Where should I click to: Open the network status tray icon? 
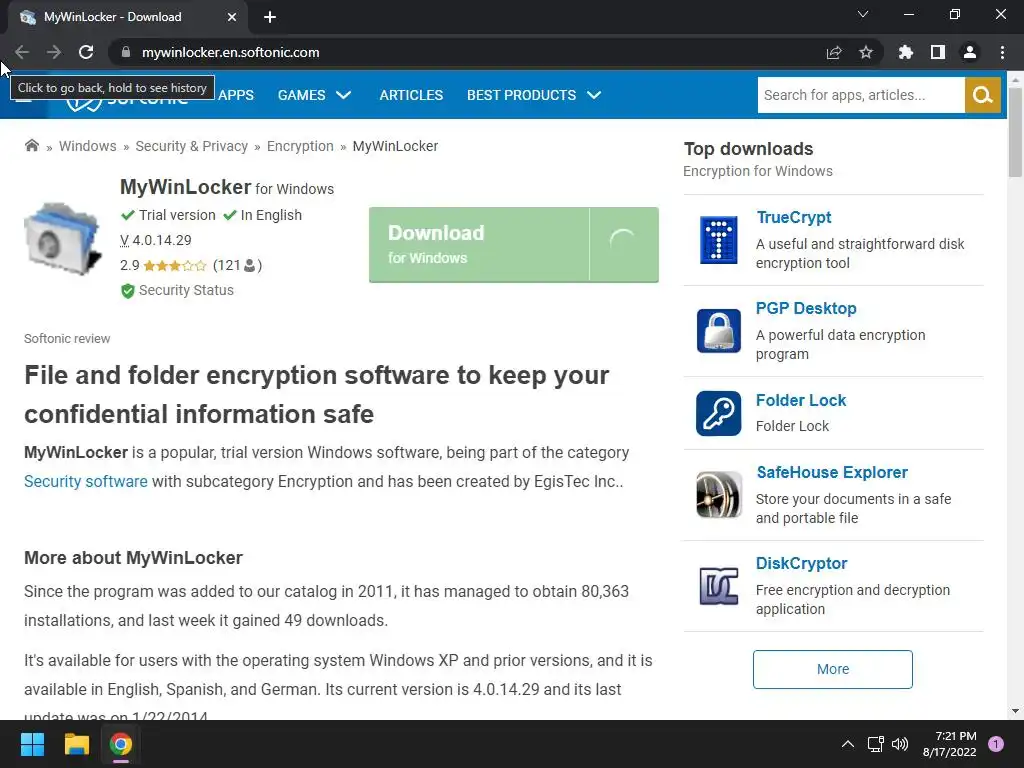(x=875, y=744)
